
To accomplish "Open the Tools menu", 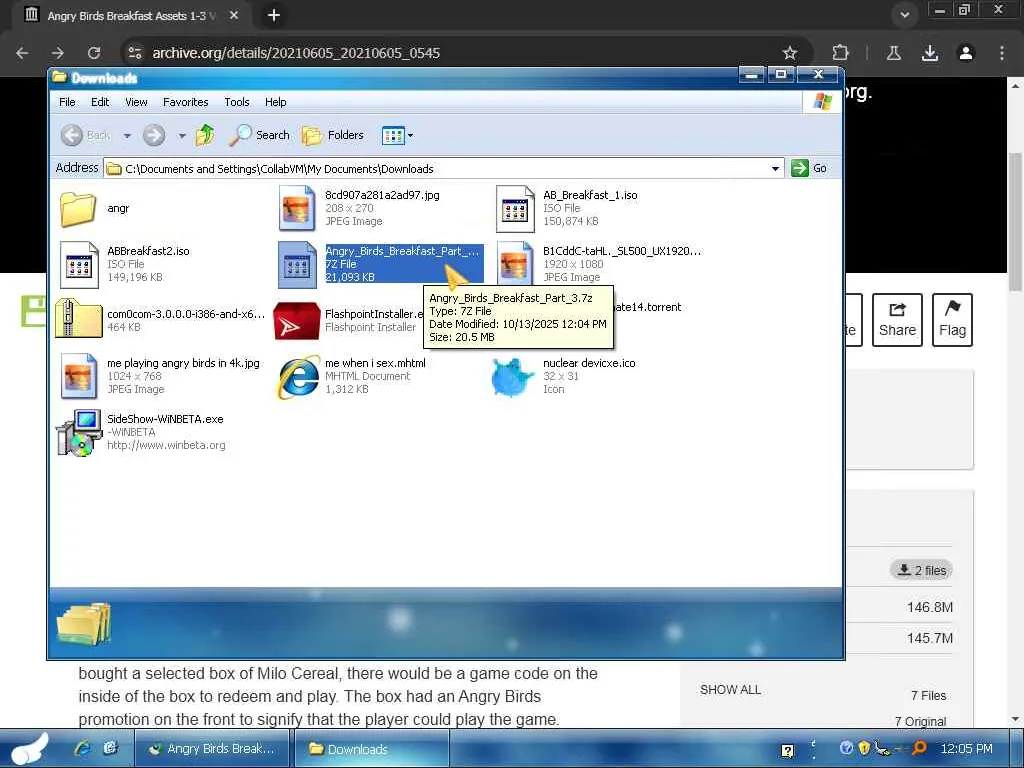I will tap(237, 102).
